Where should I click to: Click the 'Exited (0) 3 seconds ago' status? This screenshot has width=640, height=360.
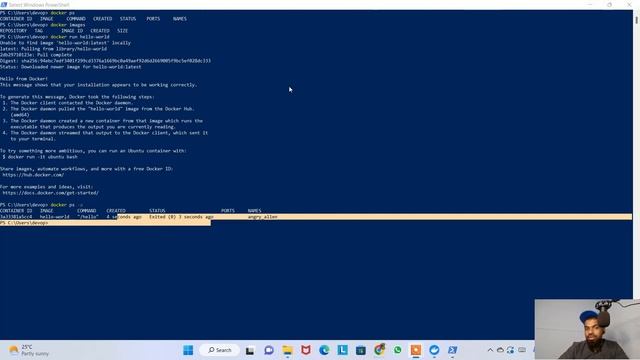181,217
